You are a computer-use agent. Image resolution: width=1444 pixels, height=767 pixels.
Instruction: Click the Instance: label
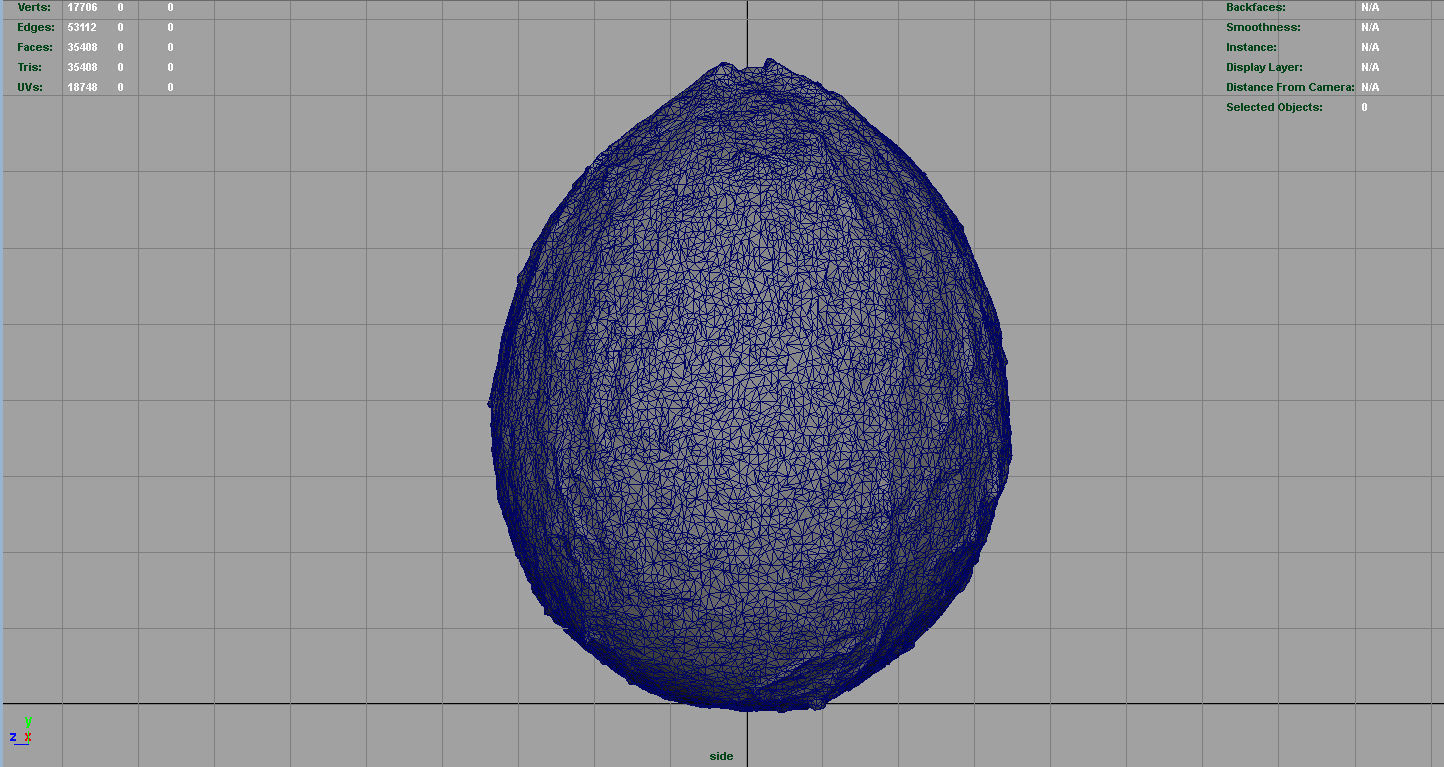1251,47
